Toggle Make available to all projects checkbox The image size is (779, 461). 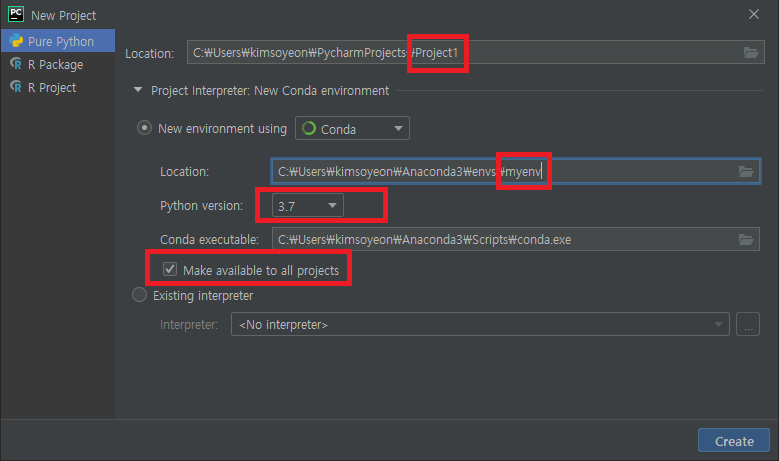click(170, 269)
